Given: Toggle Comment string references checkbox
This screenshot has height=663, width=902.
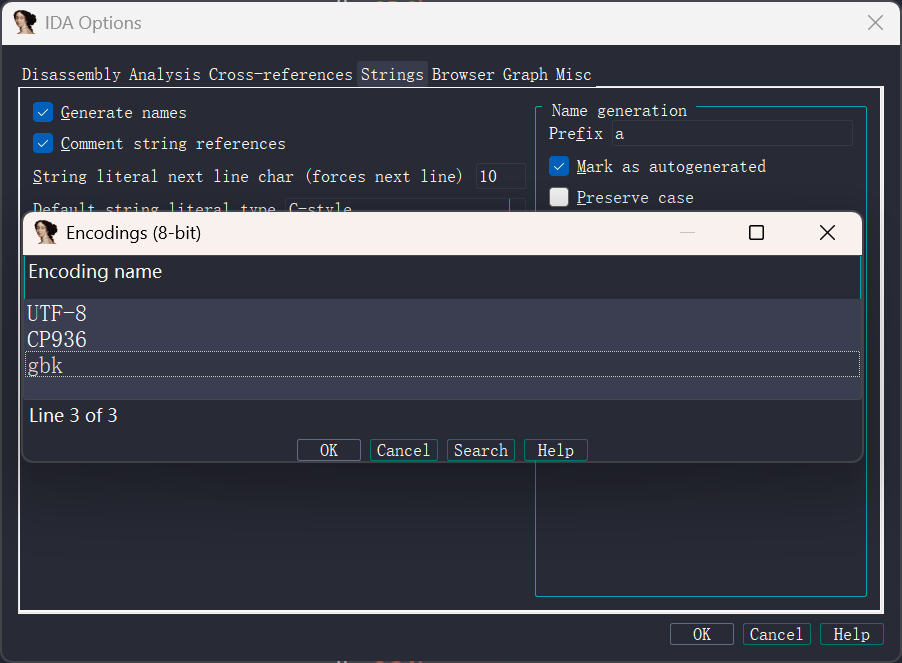Looking at the screenshot, I should (43, 143).
